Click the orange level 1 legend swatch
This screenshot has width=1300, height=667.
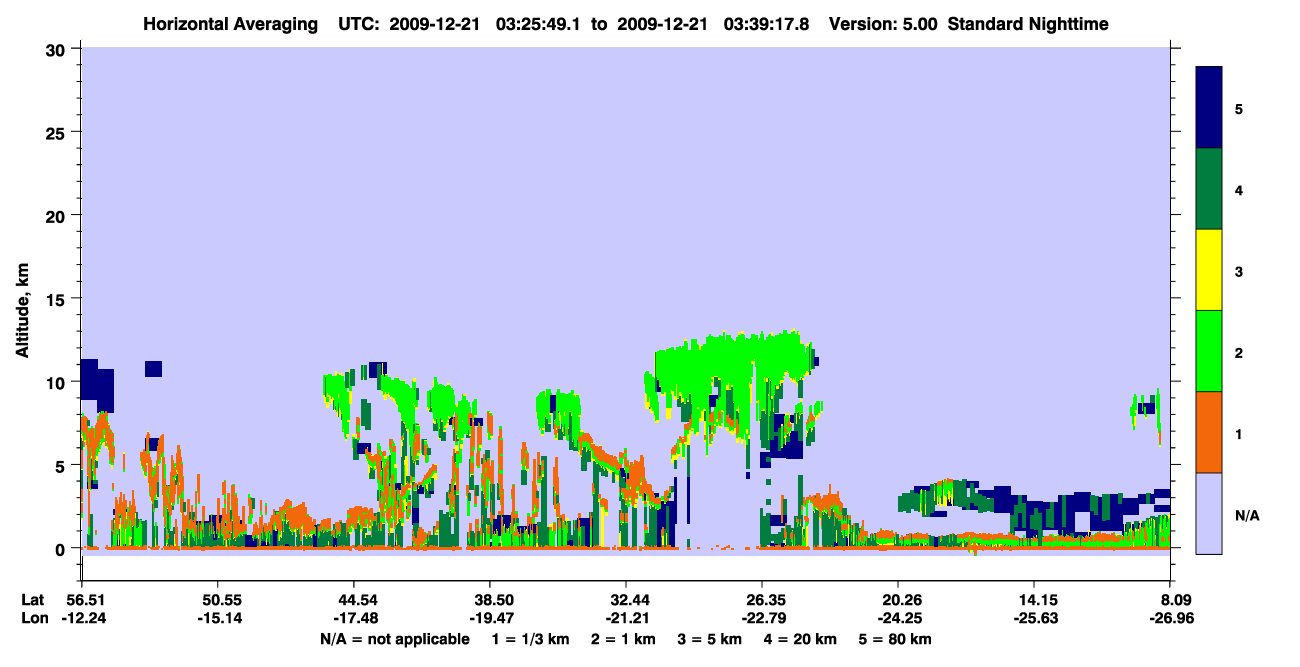tap(1209, 432)
